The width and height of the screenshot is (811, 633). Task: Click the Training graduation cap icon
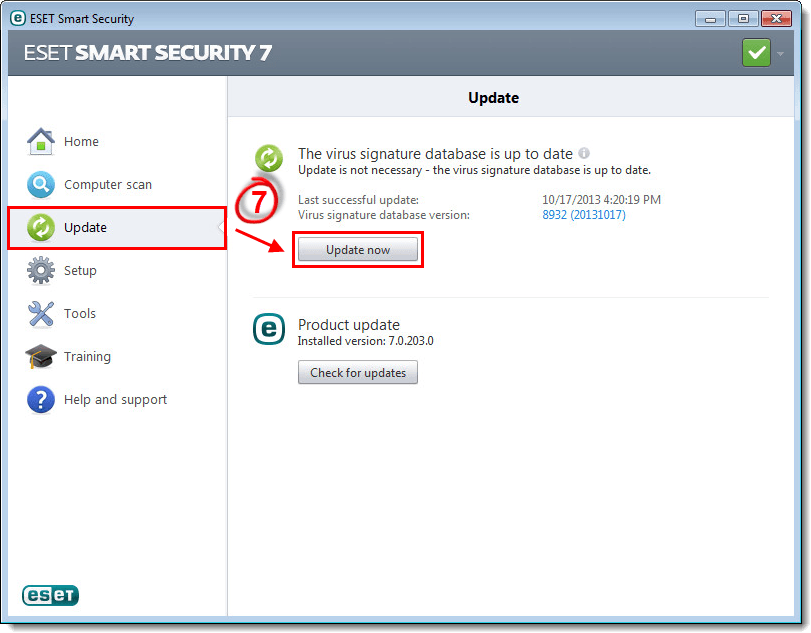click(41, 357)
